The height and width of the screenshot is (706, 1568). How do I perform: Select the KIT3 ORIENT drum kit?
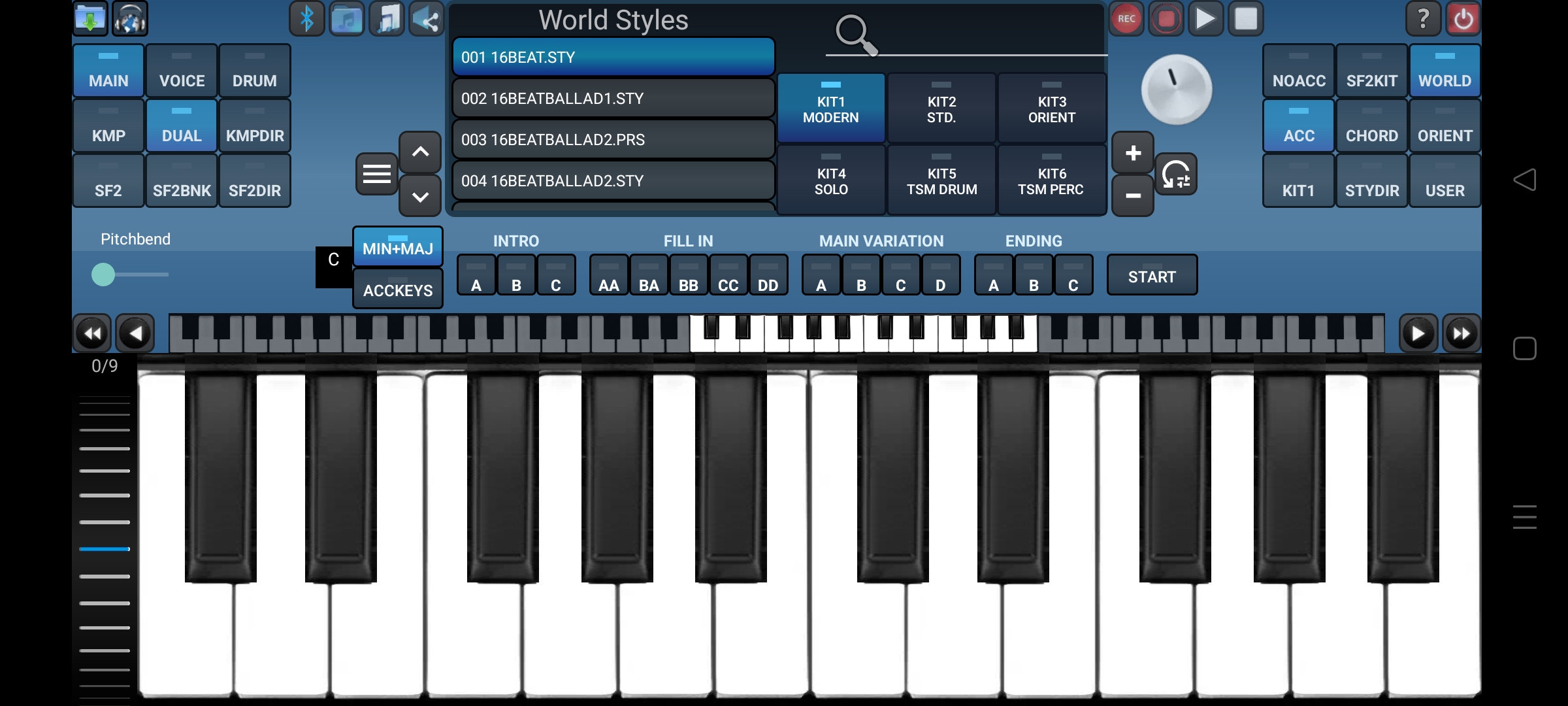click(1051, 109)
